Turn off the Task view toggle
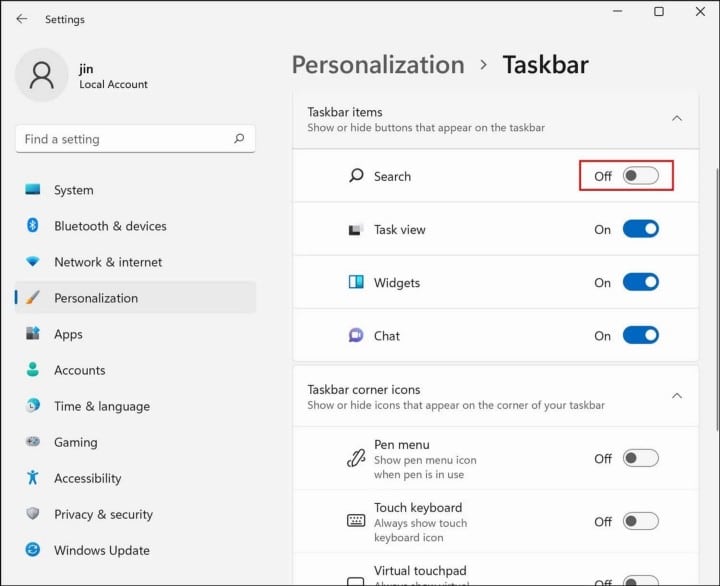Viewport: 720px width, 586px height. pyautogui.click(x=641, y=229)
